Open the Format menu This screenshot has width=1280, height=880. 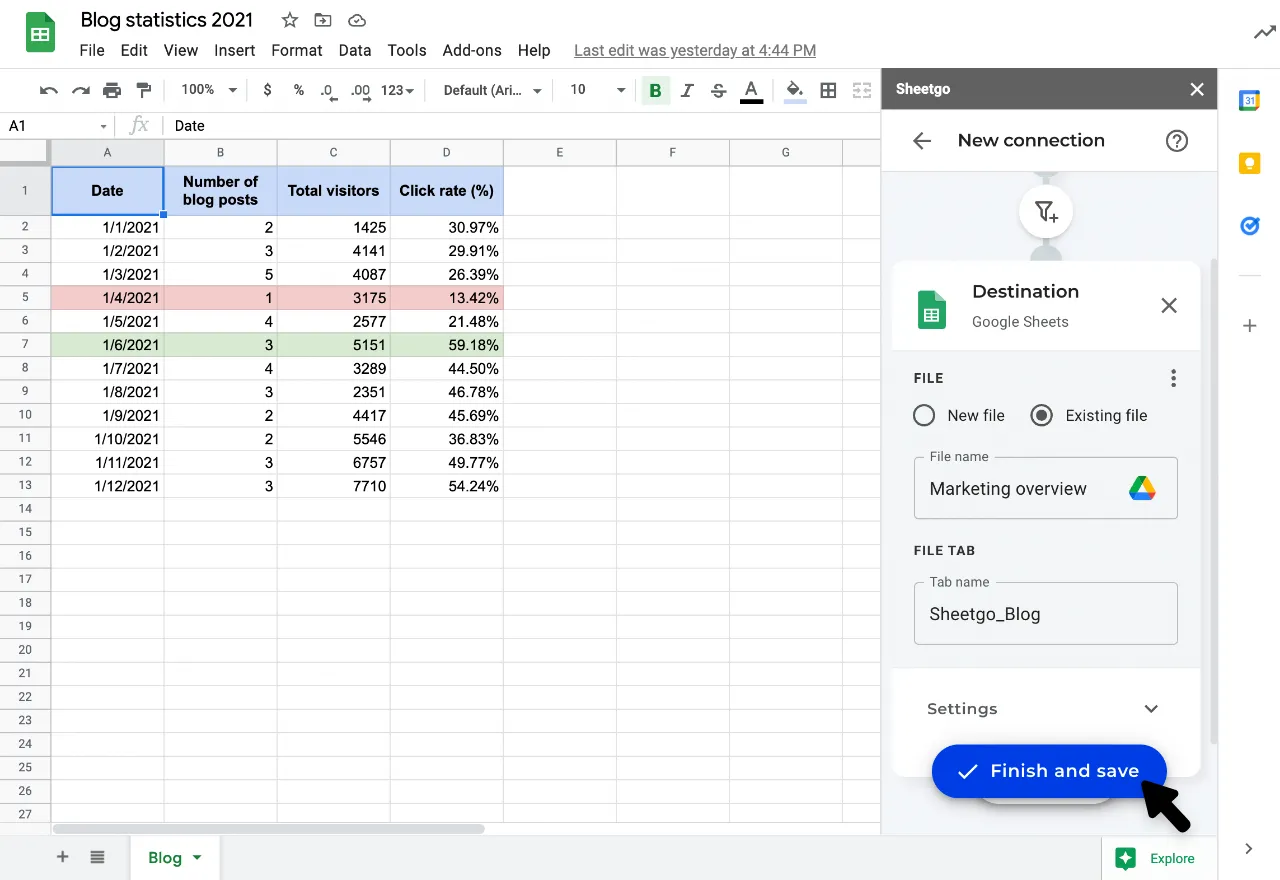pyautogui.click(x=297, y=50)
